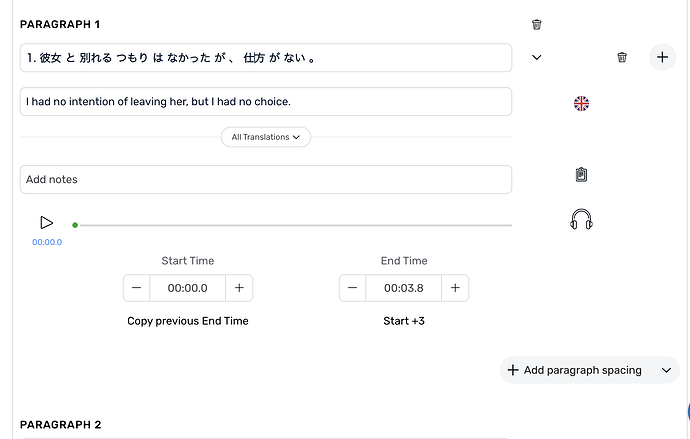Screen dimensions: 690x439
Task: Click the Start Time value 00:00.0
Action: point(187,288)
